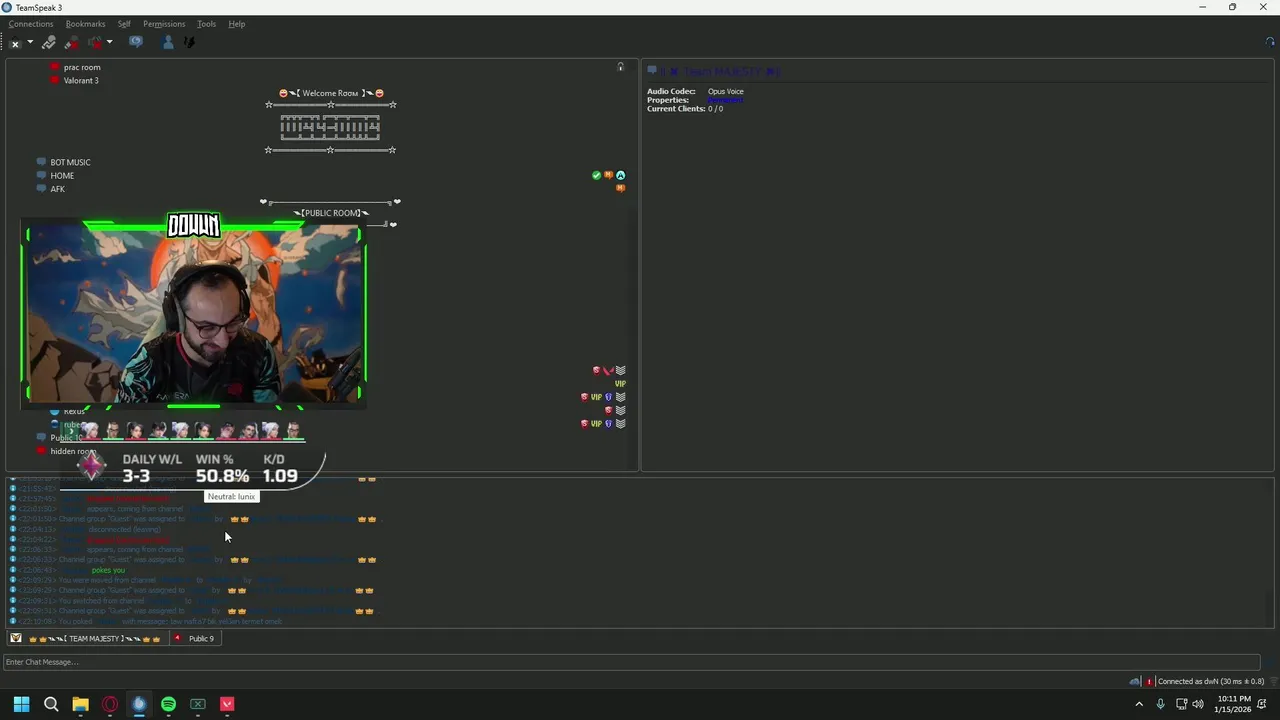Click the pink rank badge in stats overlay
Screen dimensions: 1280x720
coord(92,466)
